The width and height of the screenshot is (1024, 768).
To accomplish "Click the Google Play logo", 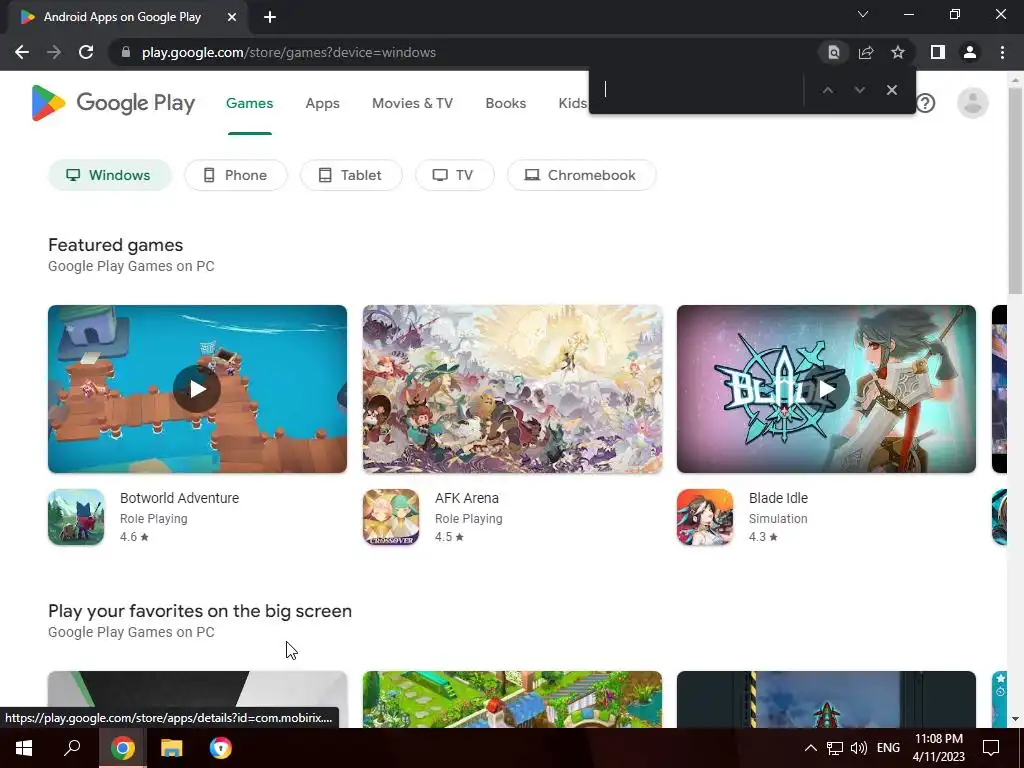I will (x=113, y=103).
